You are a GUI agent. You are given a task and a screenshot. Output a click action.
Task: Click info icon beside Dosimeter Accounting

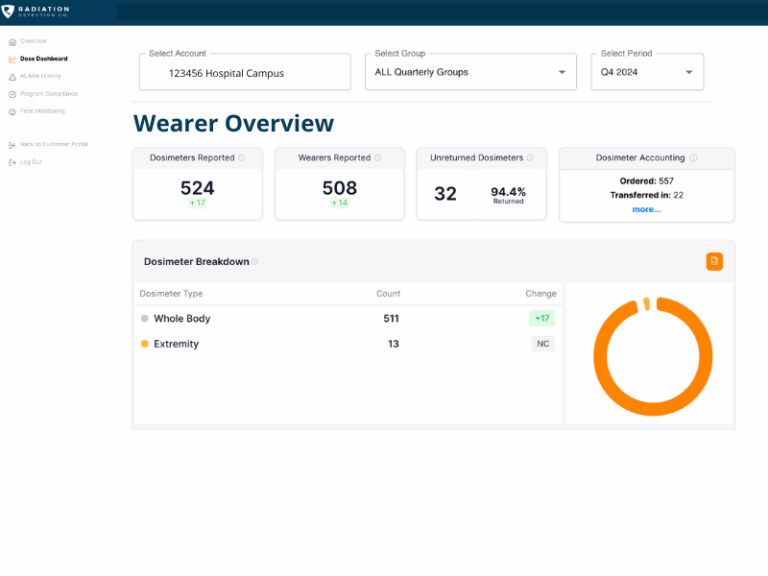[x=694, y=158]
